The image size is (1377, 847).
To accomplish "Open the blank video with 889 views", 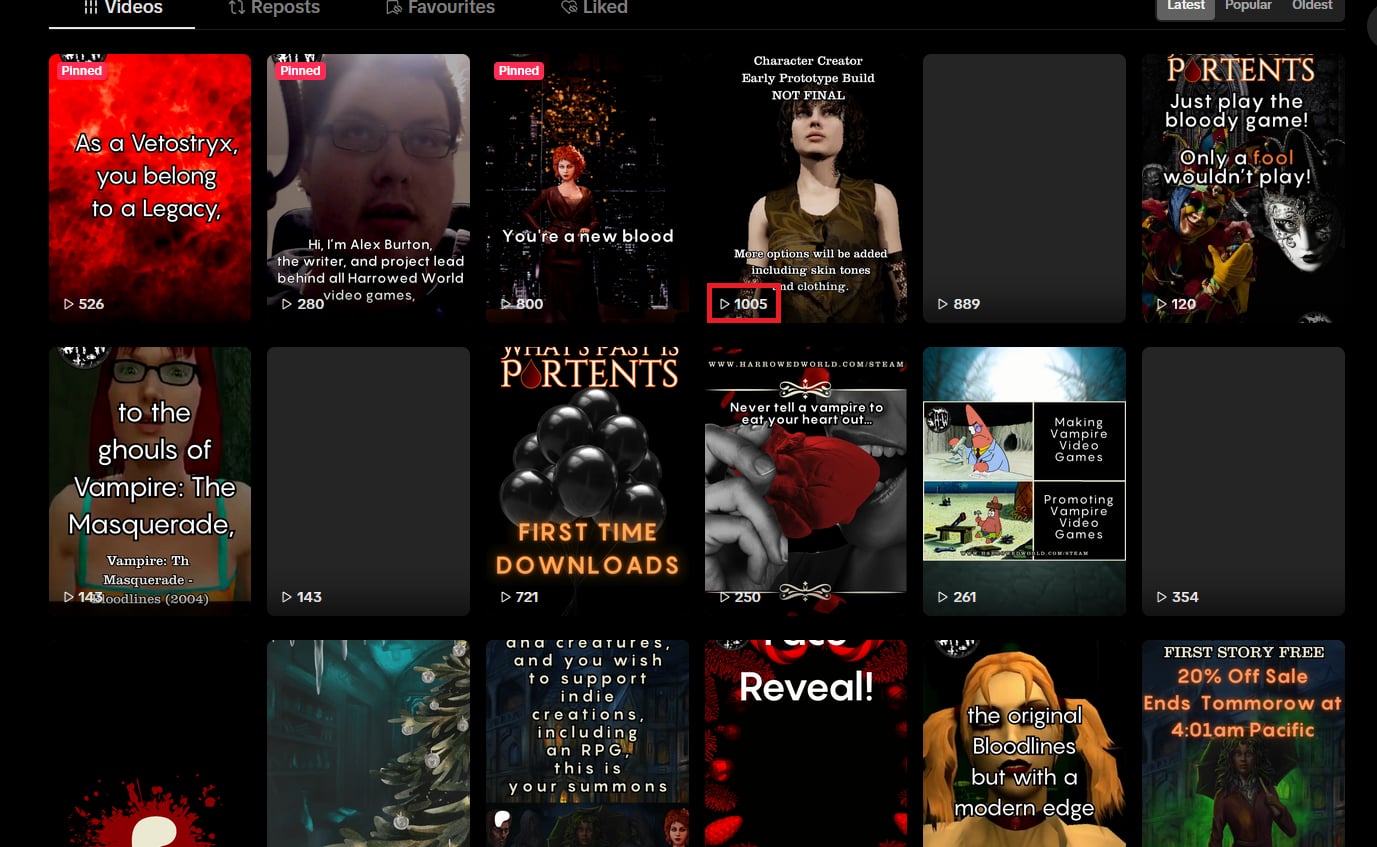I will (1024, 188).
